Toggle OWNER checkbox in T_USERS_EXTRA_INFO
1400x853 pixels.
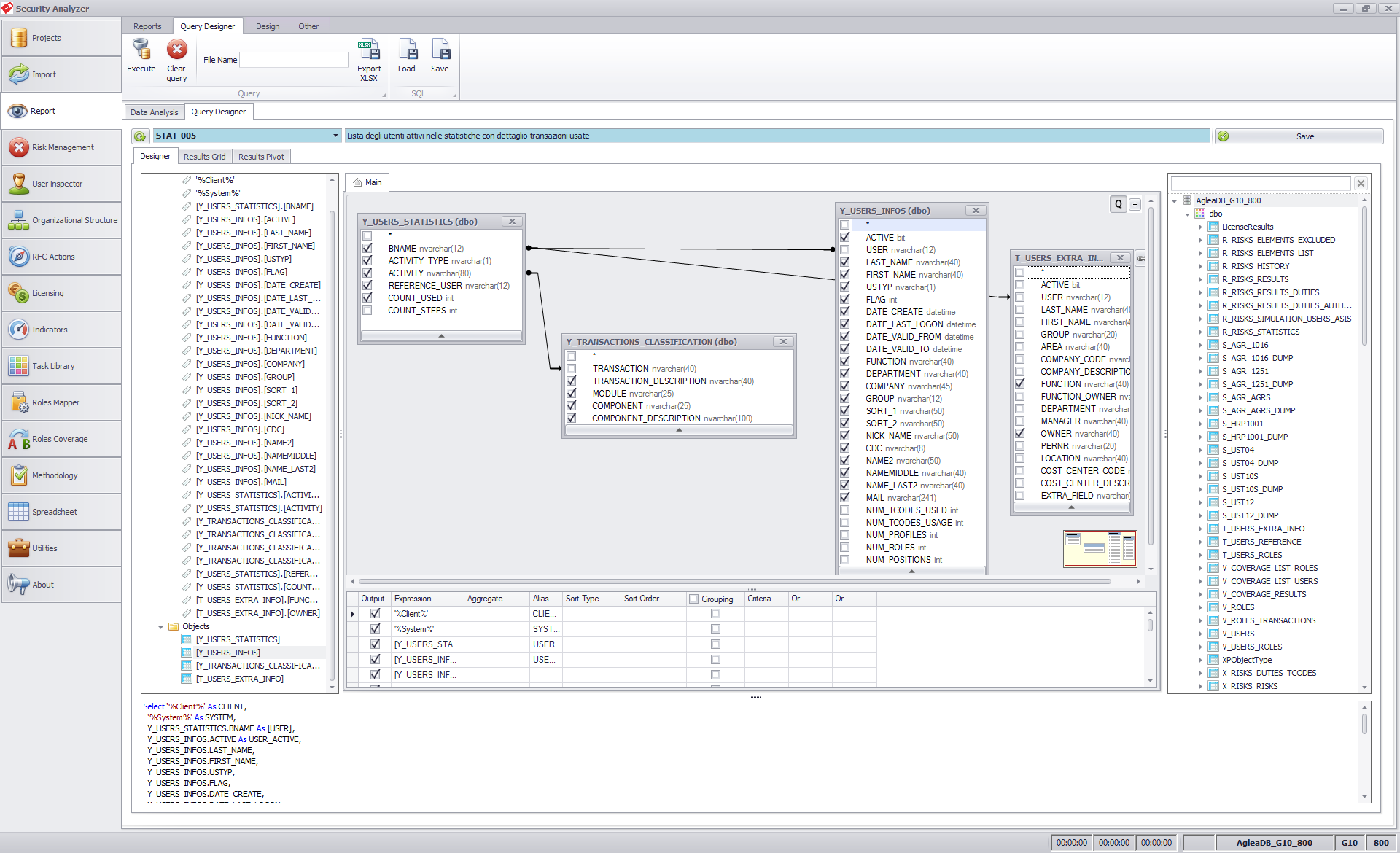coord(1020,434)
